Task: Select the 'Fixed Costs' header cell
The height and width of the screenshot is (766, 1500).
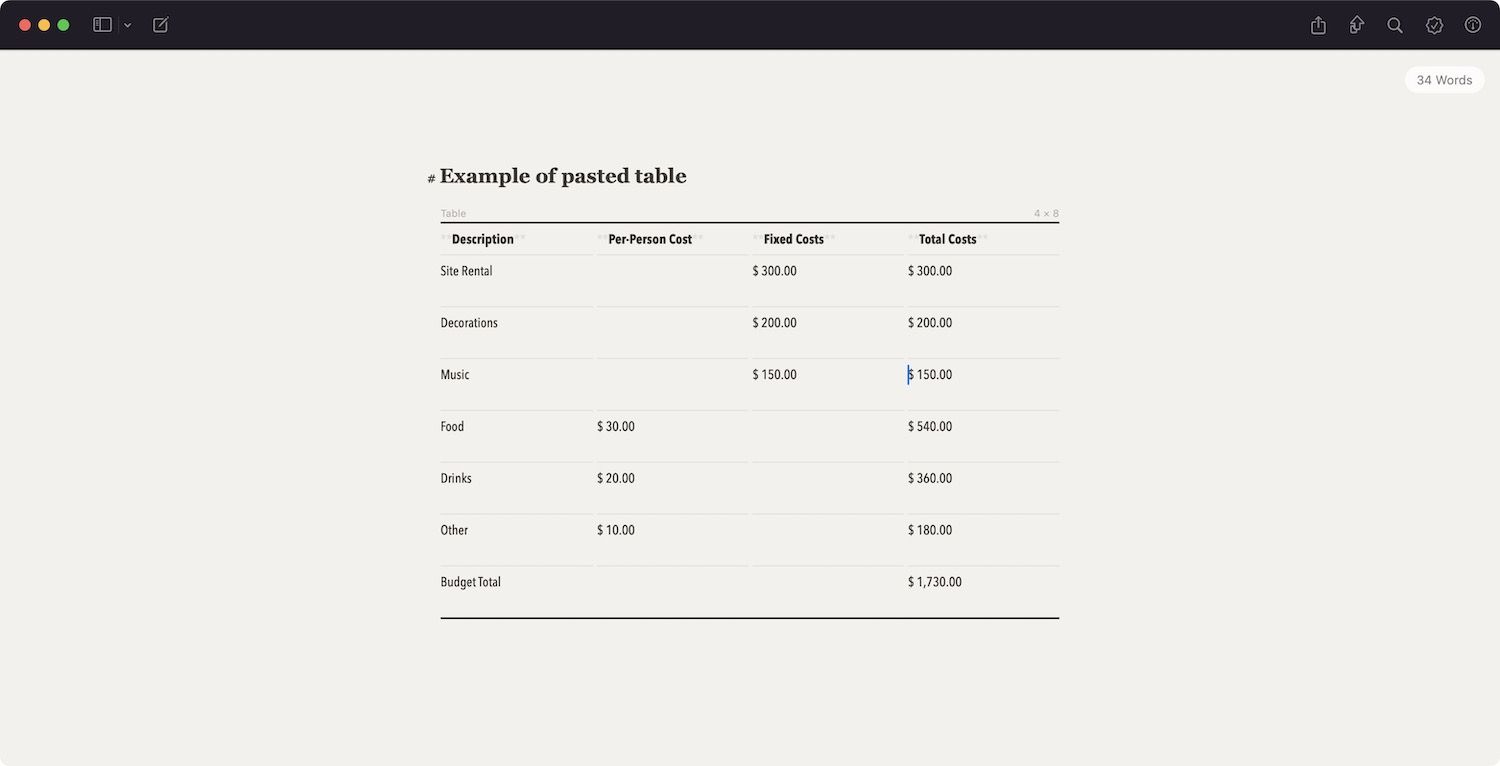Action: (x=793, y=239)
